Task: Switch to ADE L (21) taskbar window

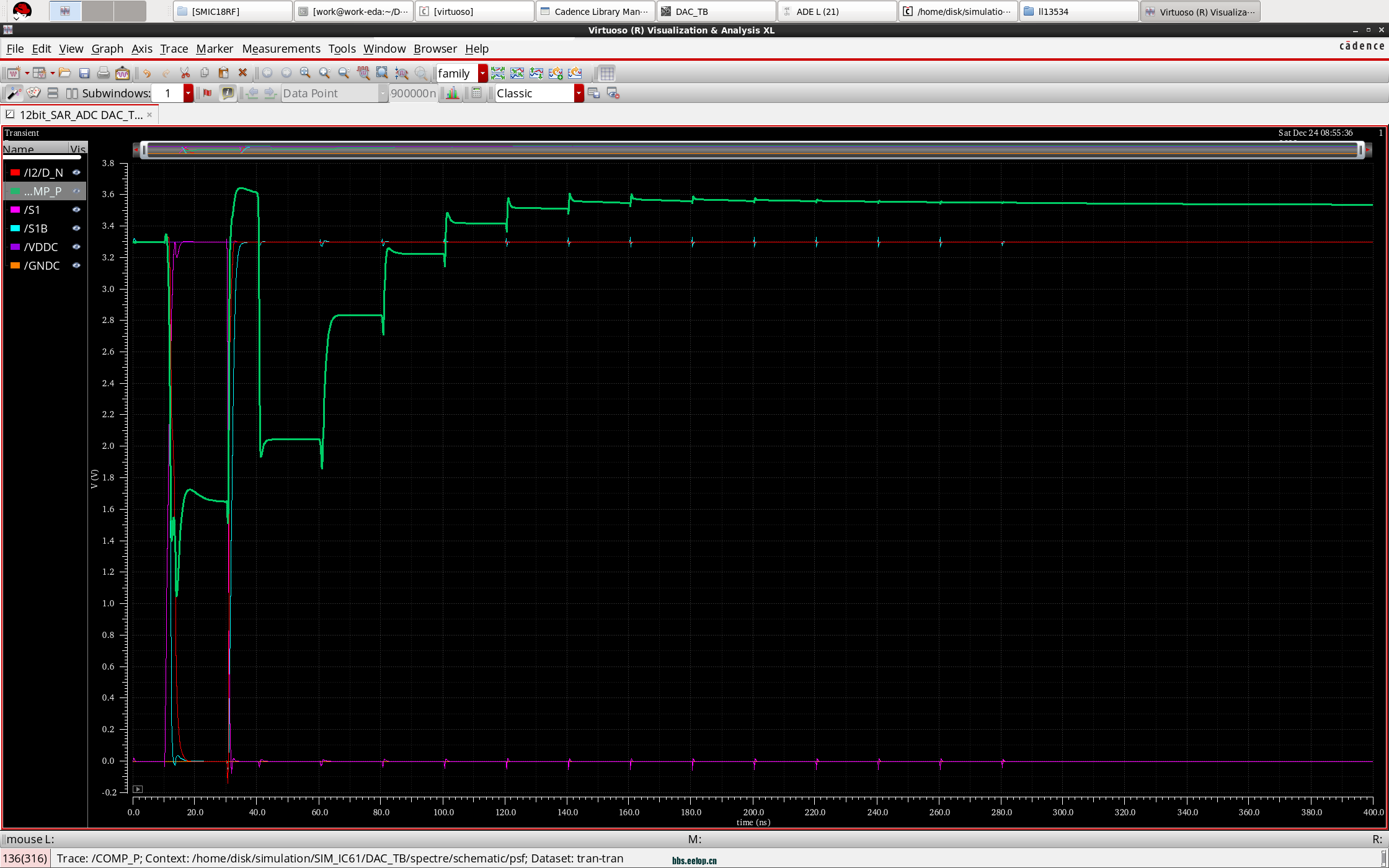Action: pos(838,11)
